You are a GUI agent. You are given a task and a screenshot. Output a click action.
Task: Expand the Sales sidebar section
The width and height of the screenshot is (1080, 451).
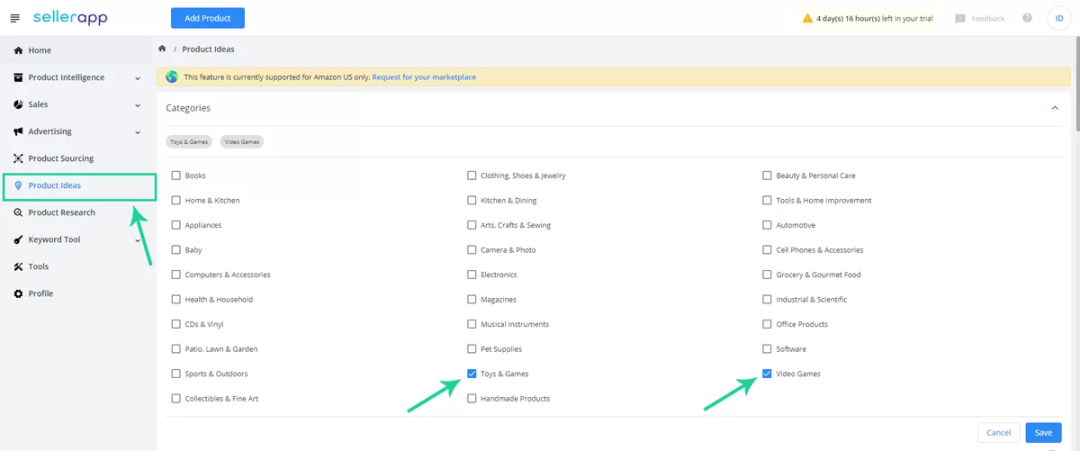138,105
